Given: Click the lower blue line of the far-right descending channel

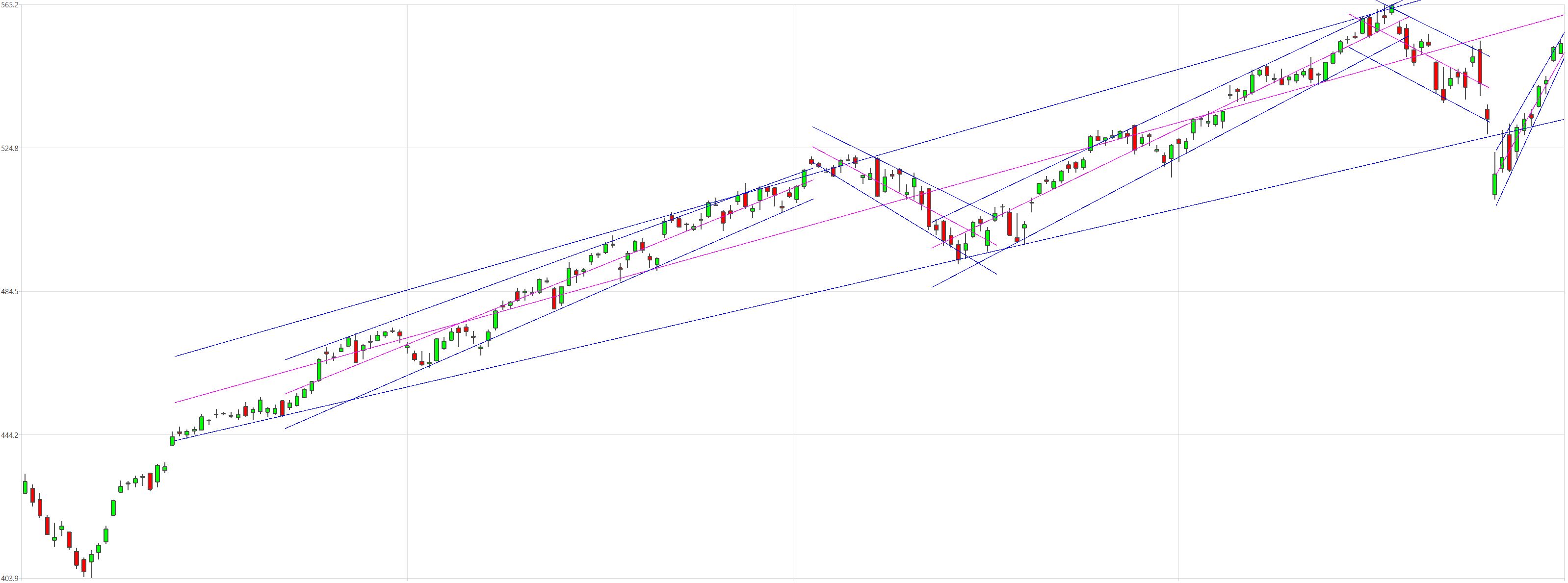Looking at the screenshot, I should click(x=1418, y=85).
